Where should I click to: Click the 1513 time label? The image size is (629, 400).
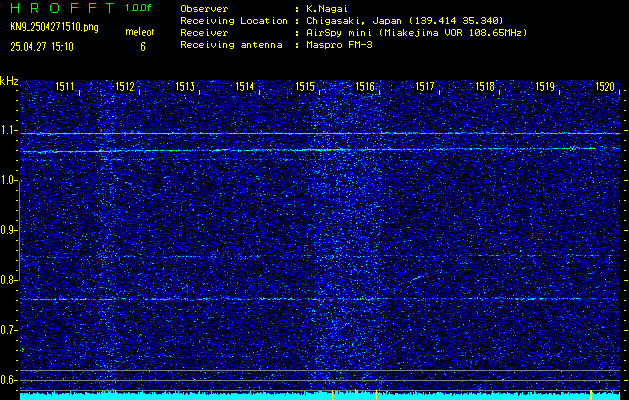[185, 86]
